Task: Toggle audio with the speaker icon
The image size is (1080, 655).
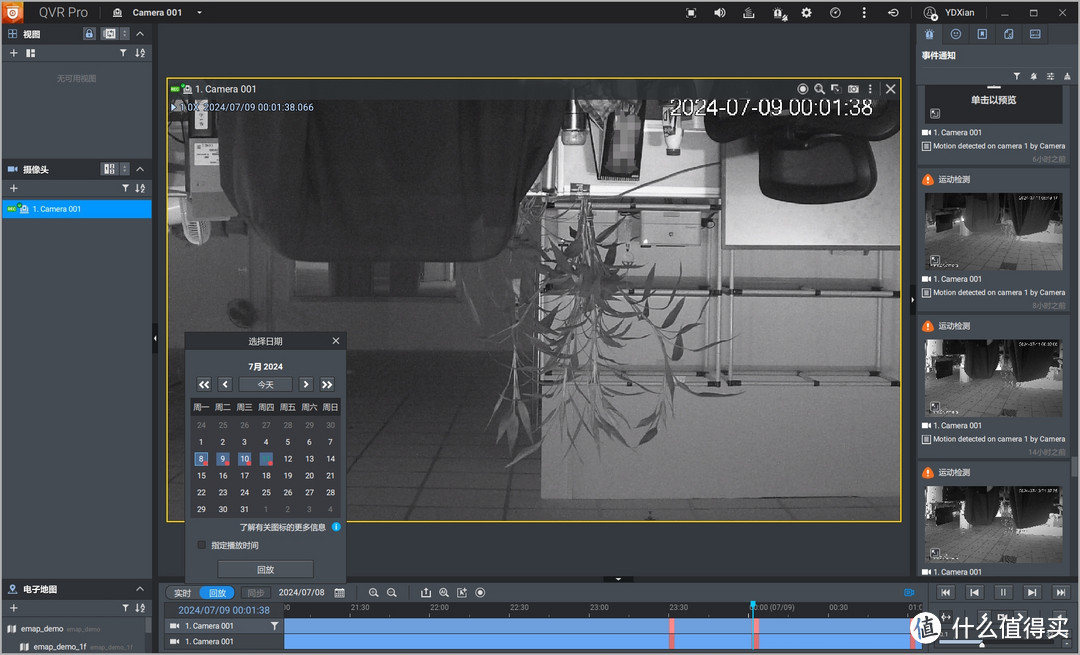Action: [719, 13]
